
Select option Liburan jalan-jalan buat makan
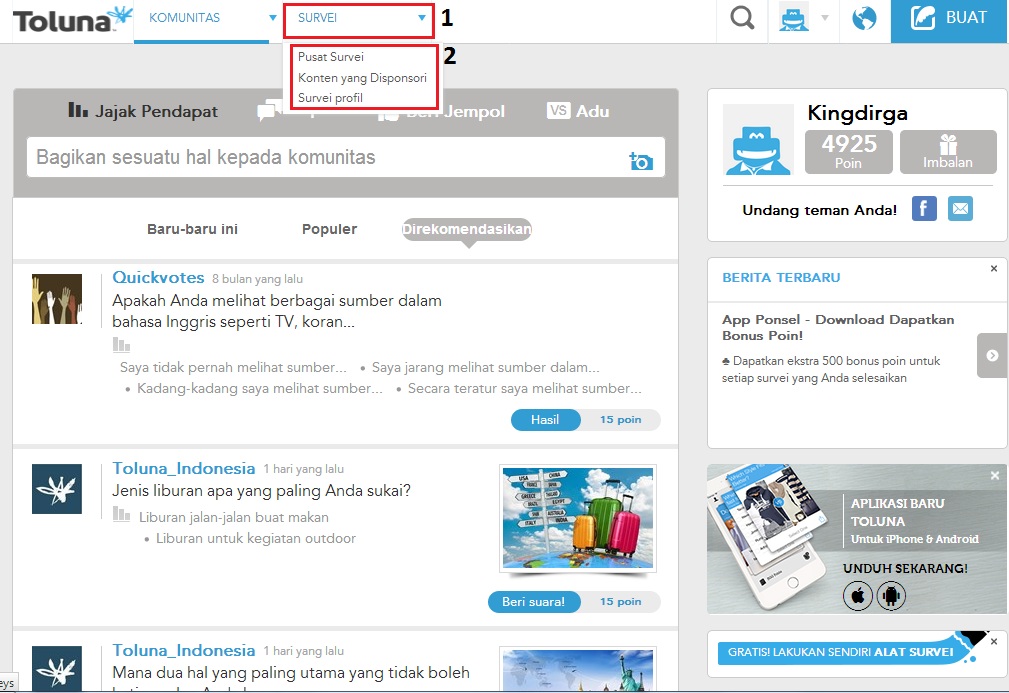tap(234, 517)
